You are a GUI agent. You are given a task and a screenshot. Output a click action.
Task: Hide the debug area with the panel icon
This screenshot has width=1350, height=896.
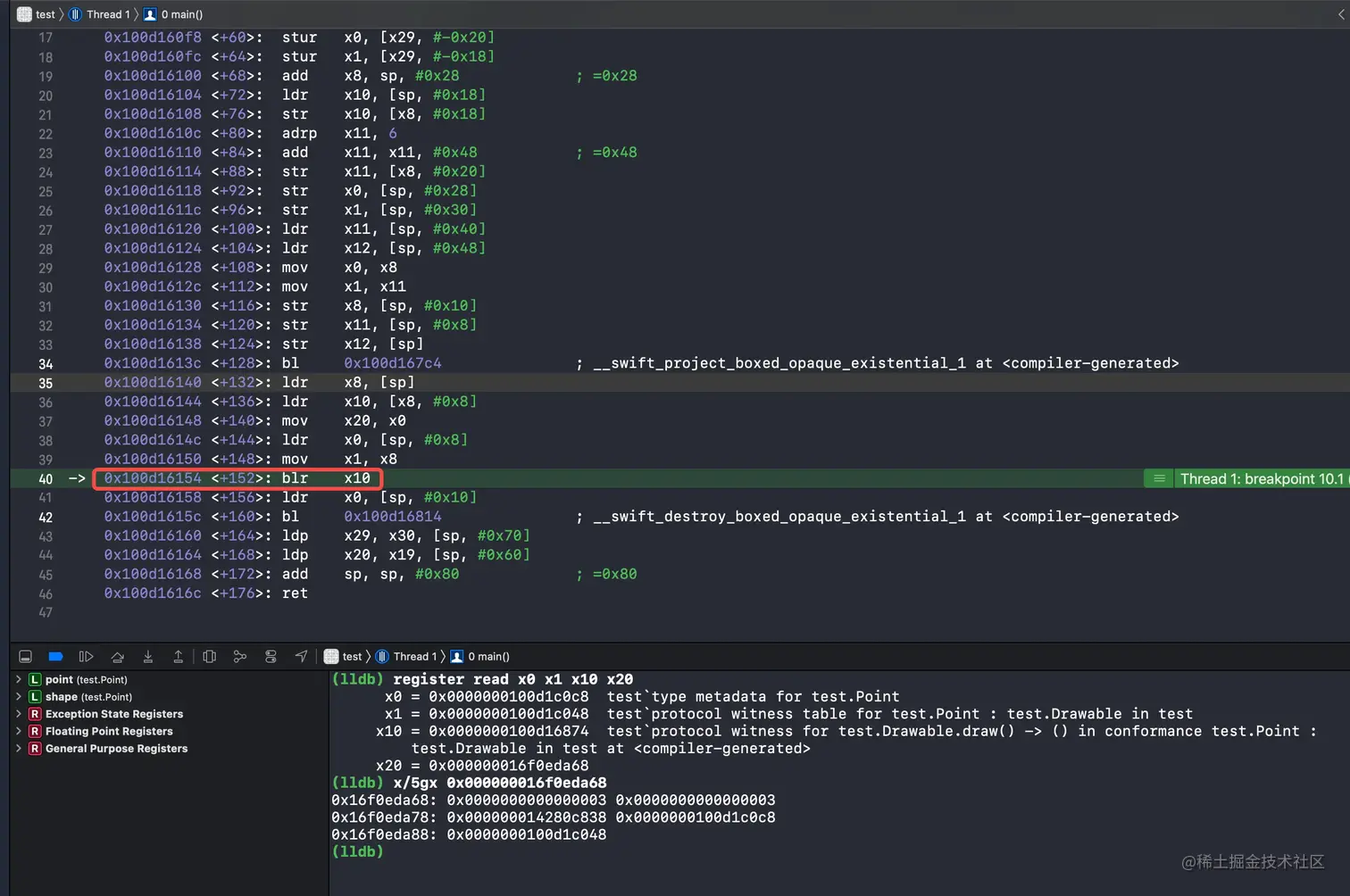point(25,657)
